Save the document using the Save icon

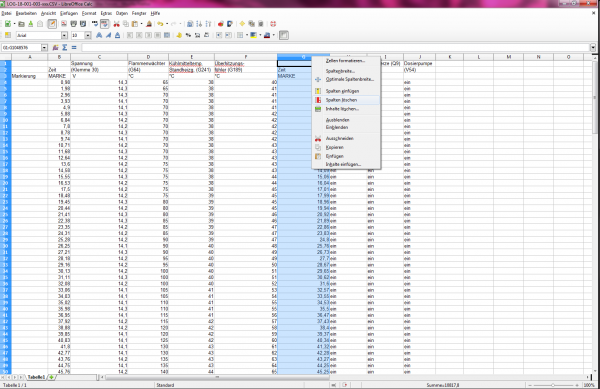31,24
